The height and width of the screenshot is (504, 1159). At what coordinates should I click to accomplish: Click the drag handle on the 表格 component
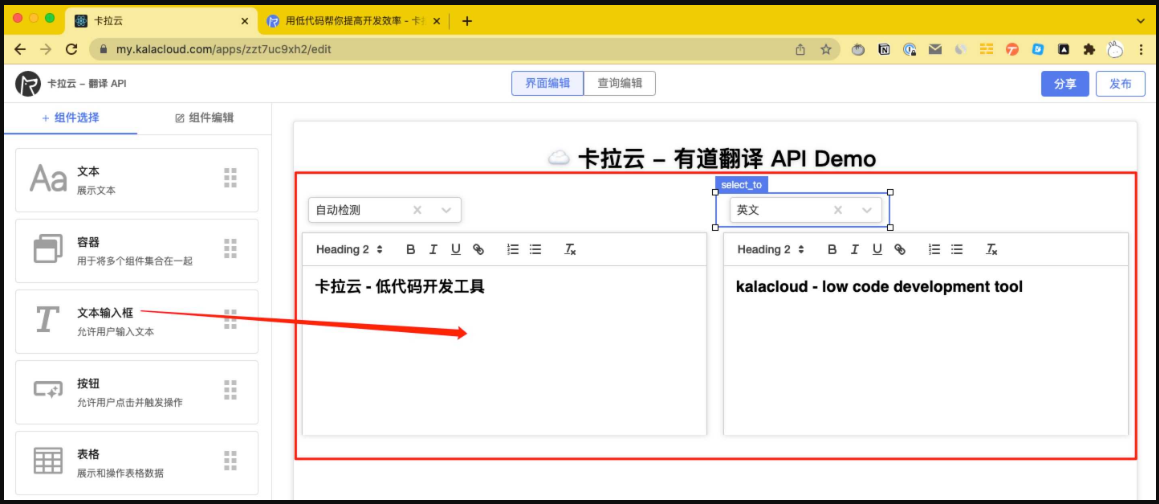click(231, 461)
